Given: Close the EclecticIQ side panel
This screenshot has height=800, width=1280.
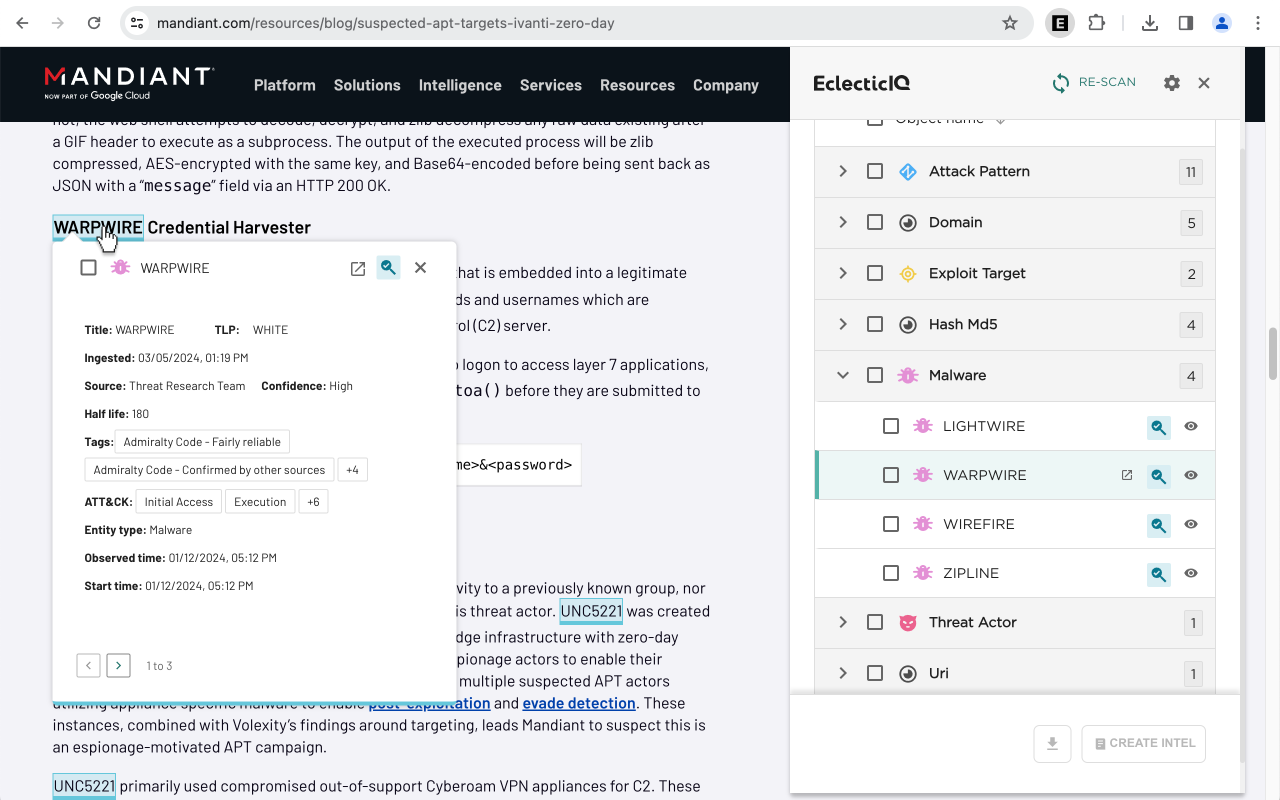Looking at the screenshot, I should coord(1204,83).
